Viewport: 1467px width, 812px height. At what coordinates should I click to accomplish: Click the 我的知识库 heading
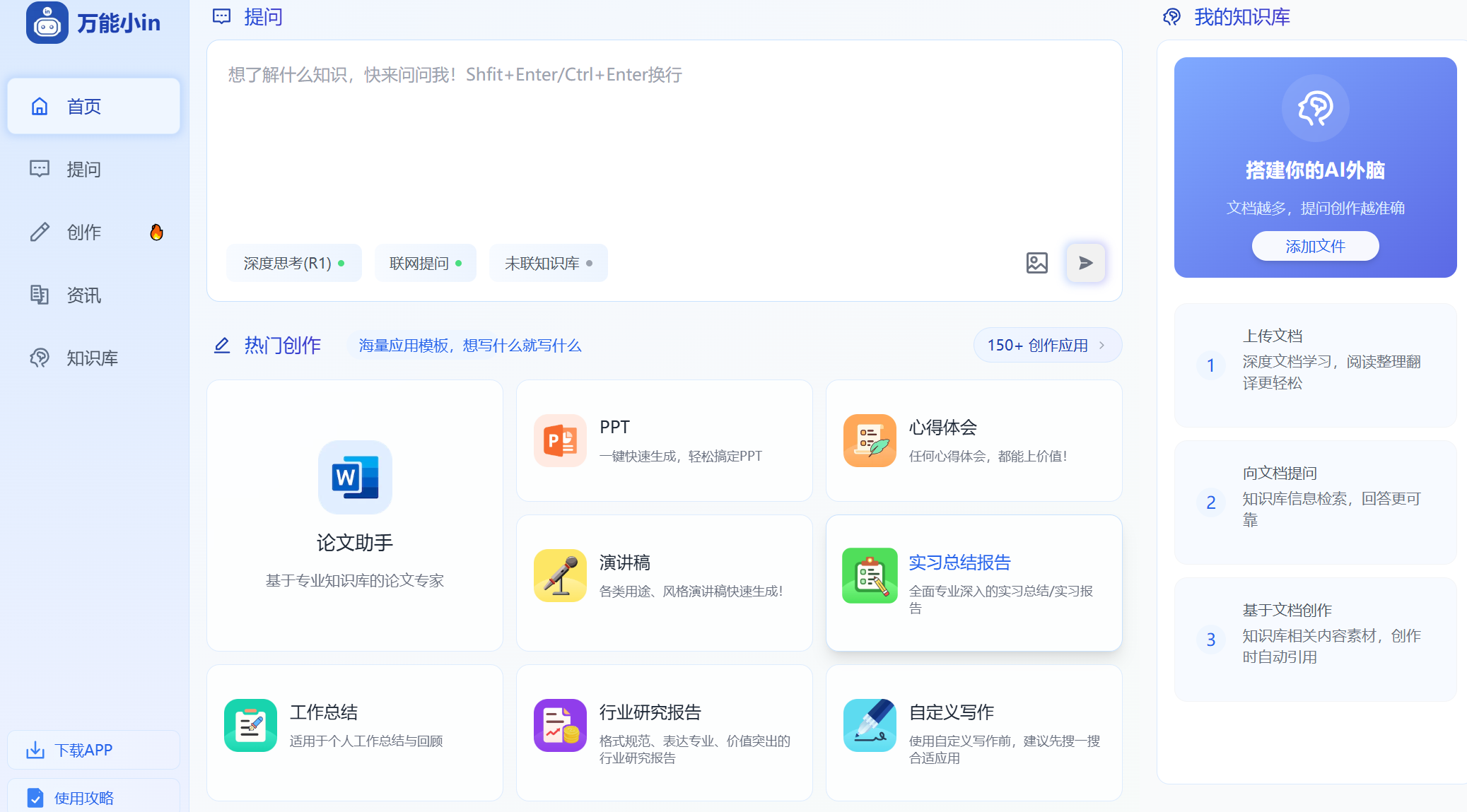pyautogui.click(x=1242, y=17)
